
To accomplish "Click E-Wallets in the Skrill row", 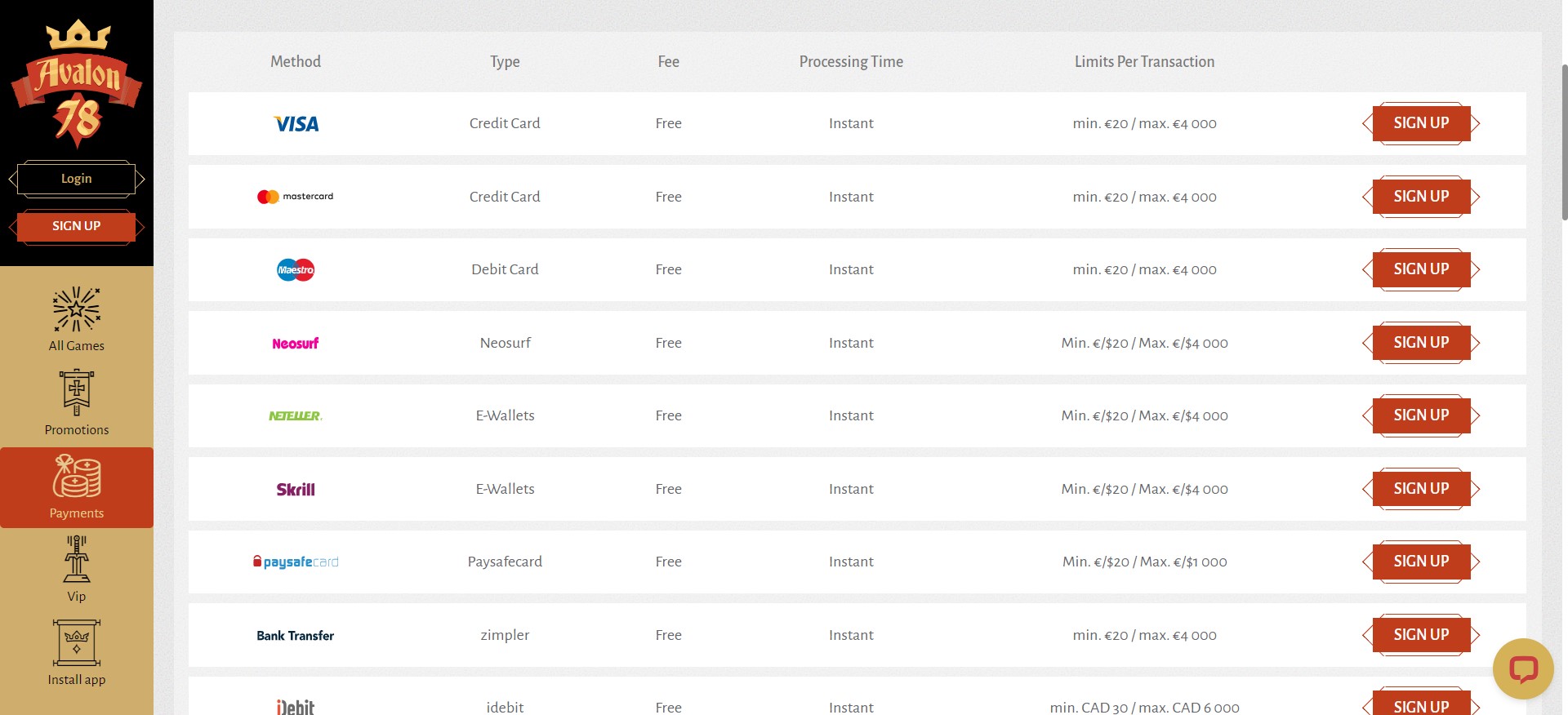I will coord(505,489).
